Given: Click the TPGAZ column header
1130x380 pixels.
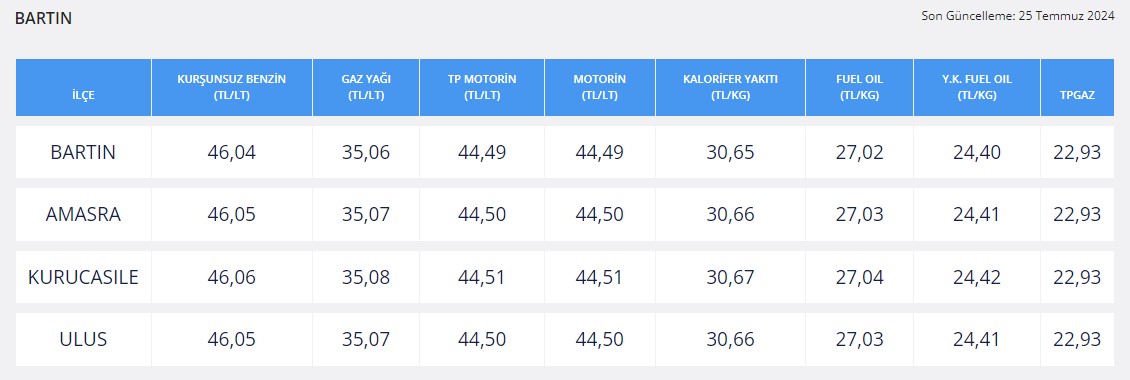Looking at the screenshot, I should coord(1077,88).
